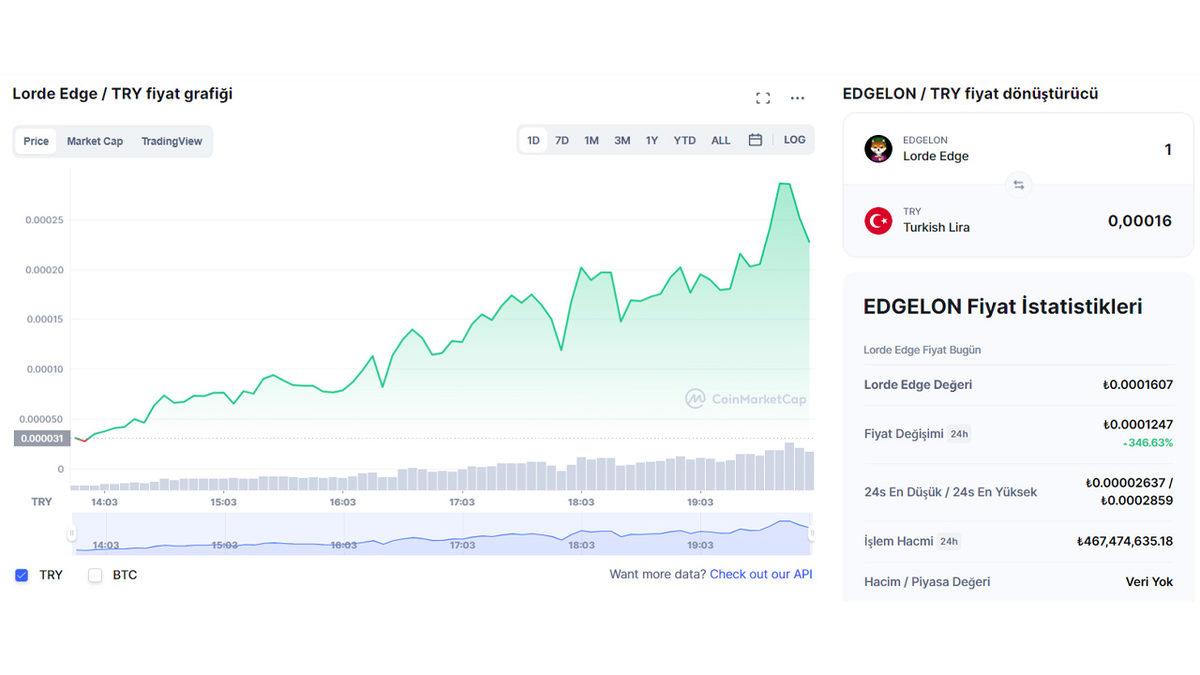Toggle LOG scale for the price chart

pyautogui.click(x=795, y=140)
